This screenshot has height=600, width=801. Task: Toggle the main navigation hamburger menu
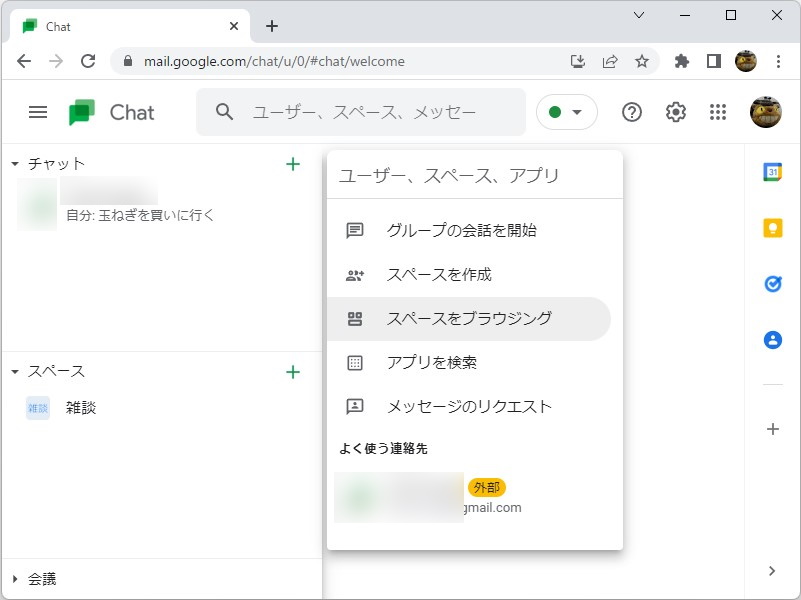(37, 112)
